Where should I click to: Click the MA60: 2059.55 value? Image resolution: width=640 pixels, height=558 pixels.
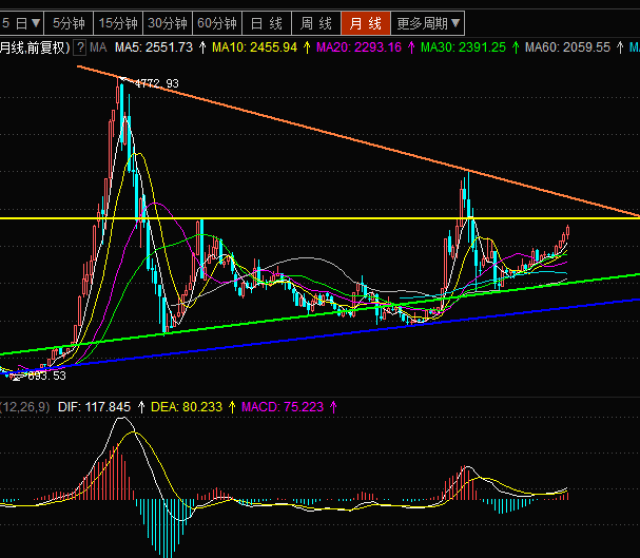point(568,48)
